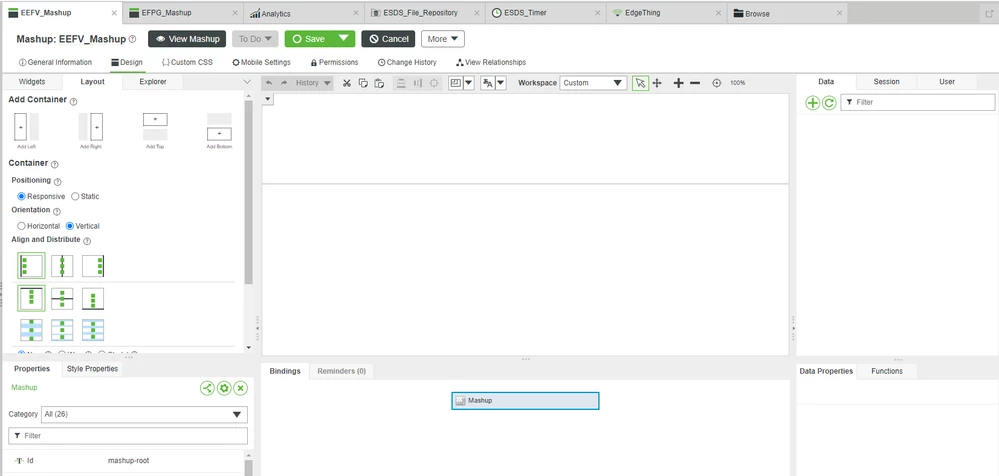Viewport: 999px width, 476px height.
Task: Open the Category All (26) dropdown
Action: pyautogui.click(x=144, y=414)
